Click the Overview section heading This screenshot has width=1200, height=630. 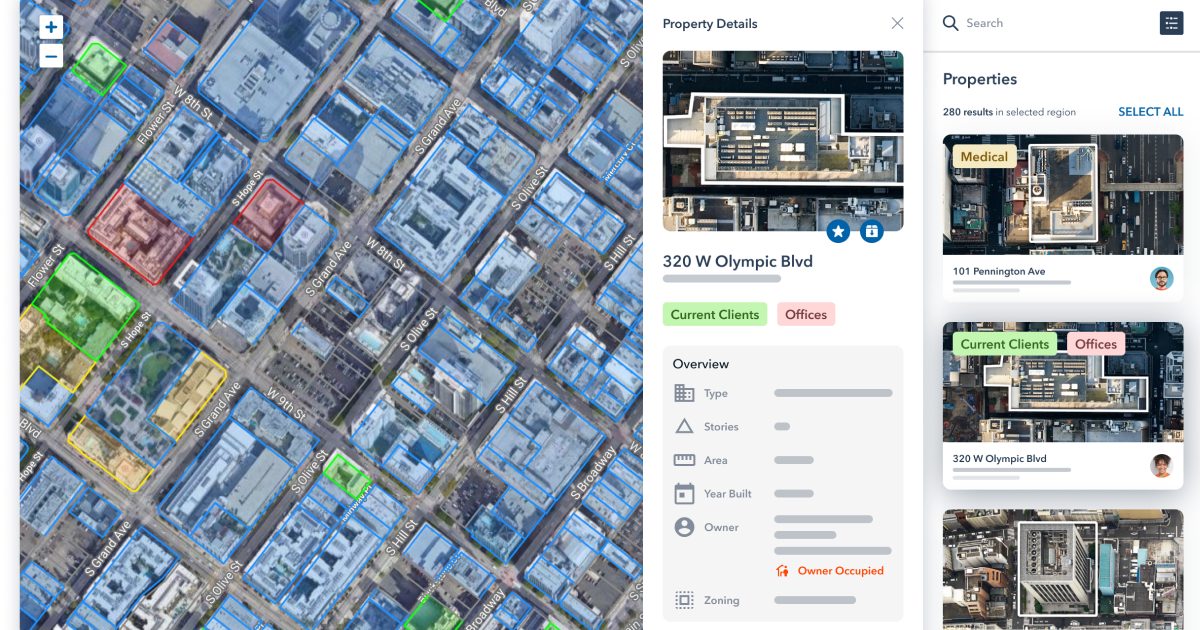point(701,364)
